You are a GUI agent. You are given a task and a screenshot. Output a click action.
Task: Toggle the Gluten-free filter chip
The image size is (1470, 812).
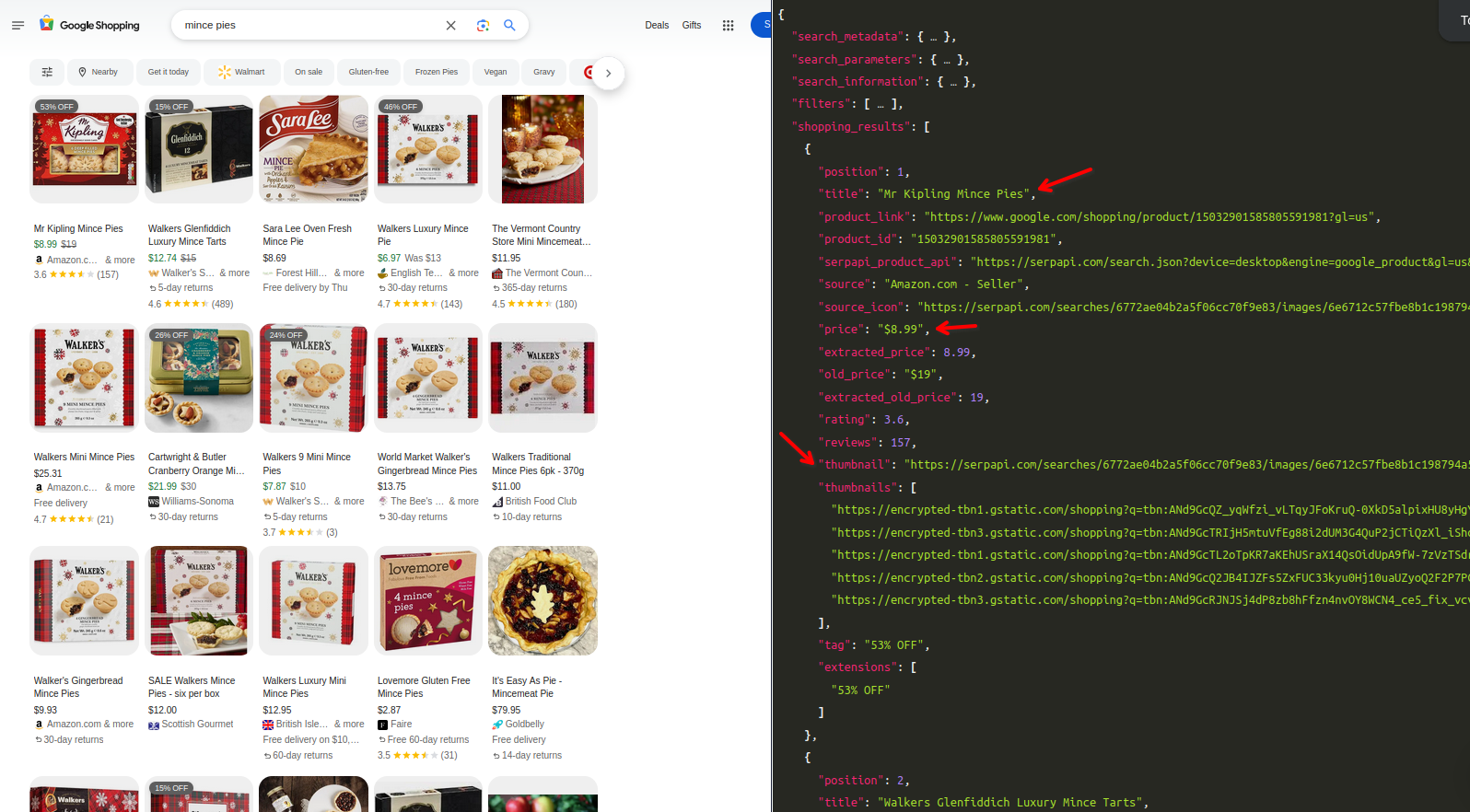[x=368, y=72]
